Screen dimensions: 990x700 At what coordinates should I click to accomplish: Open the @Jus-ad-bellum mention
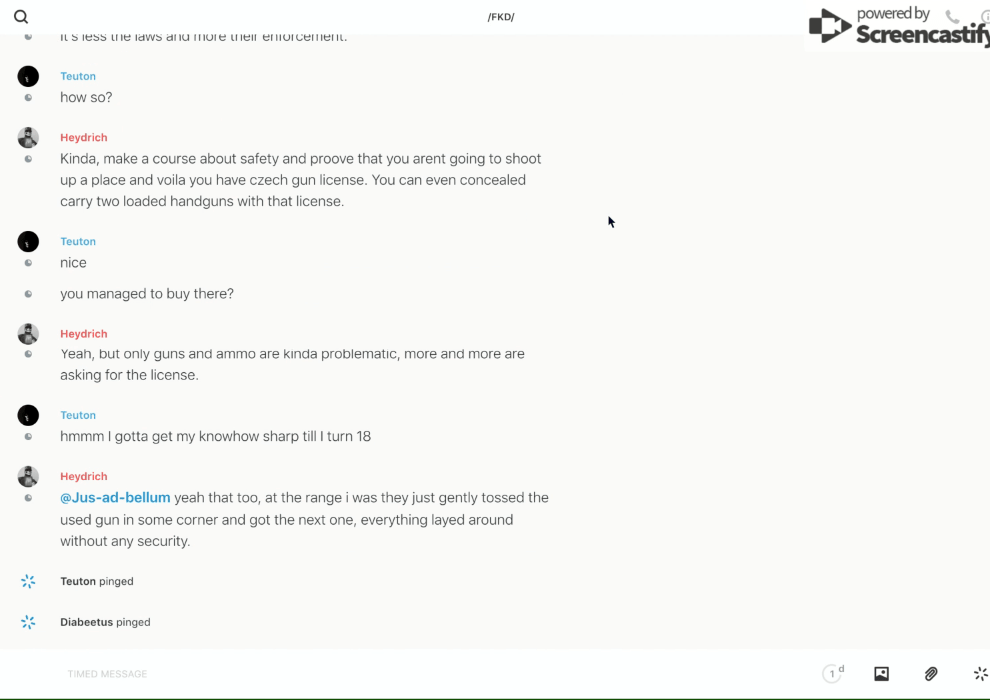pos(115,498)
